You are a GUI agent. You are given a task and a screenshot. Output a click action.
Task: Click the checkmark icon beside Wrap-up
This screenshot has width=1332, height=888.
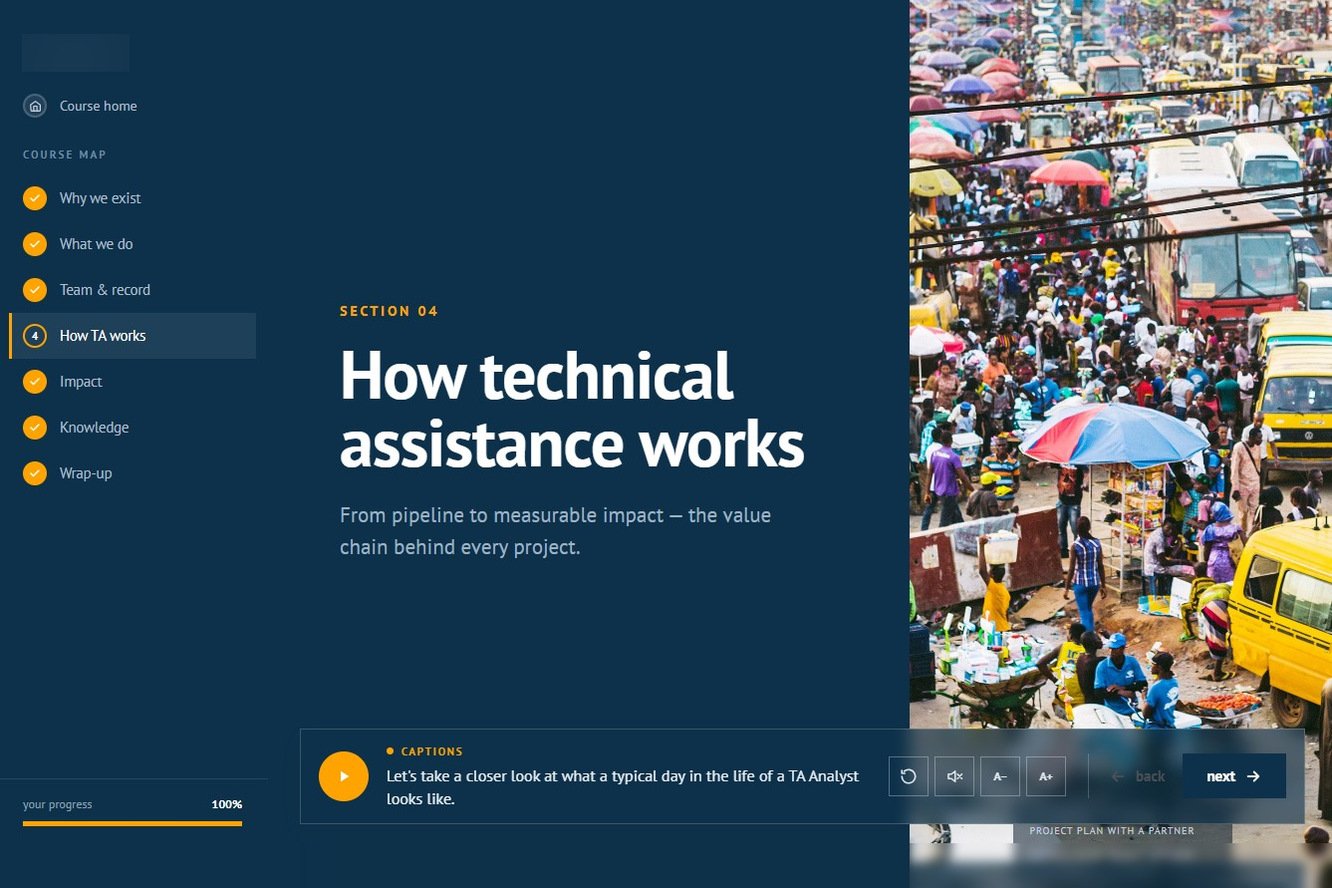35,473
